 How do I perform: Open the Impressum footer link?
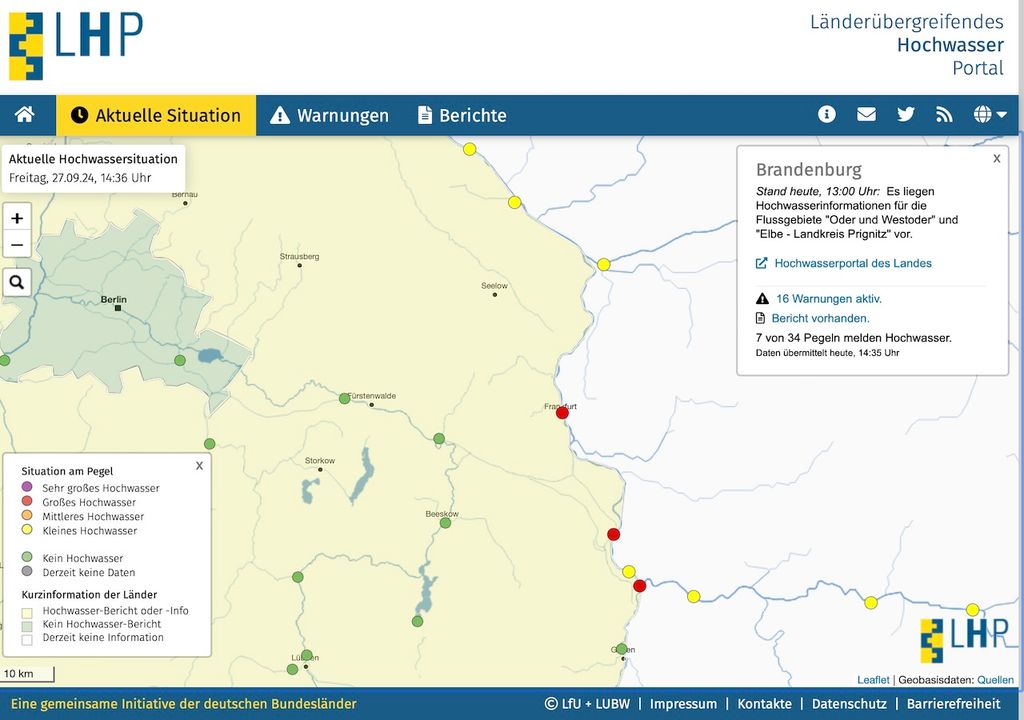[x=685, y=704]
